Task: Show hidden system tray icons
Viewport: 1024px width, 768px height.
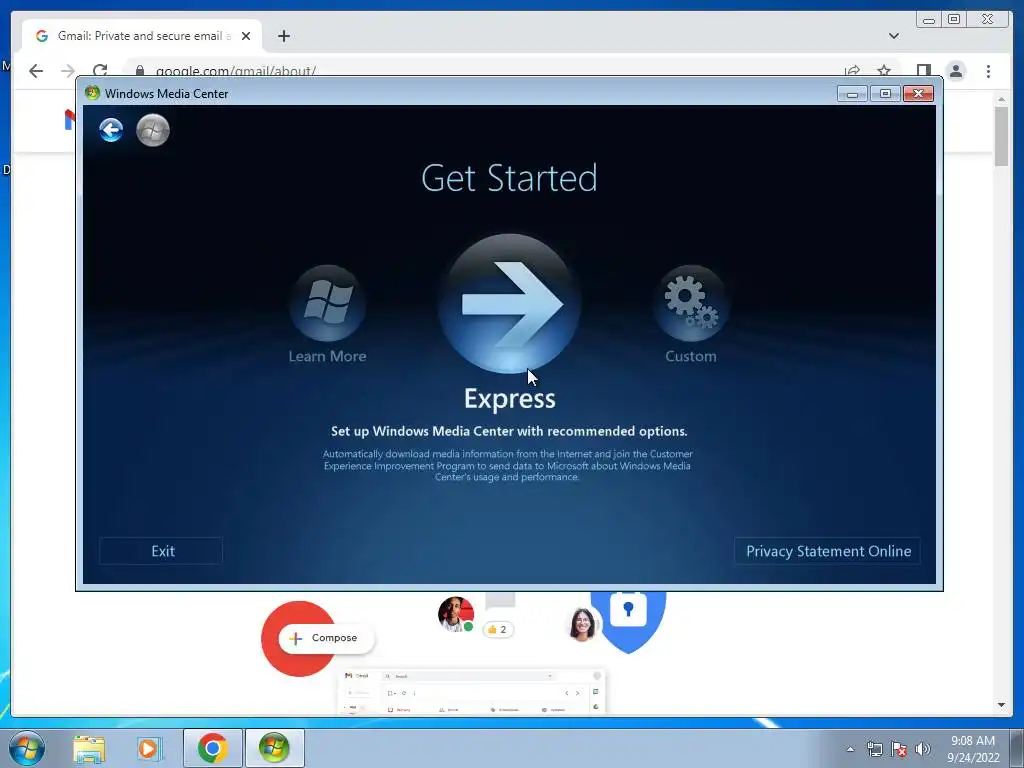Action: tap(850, 749)
